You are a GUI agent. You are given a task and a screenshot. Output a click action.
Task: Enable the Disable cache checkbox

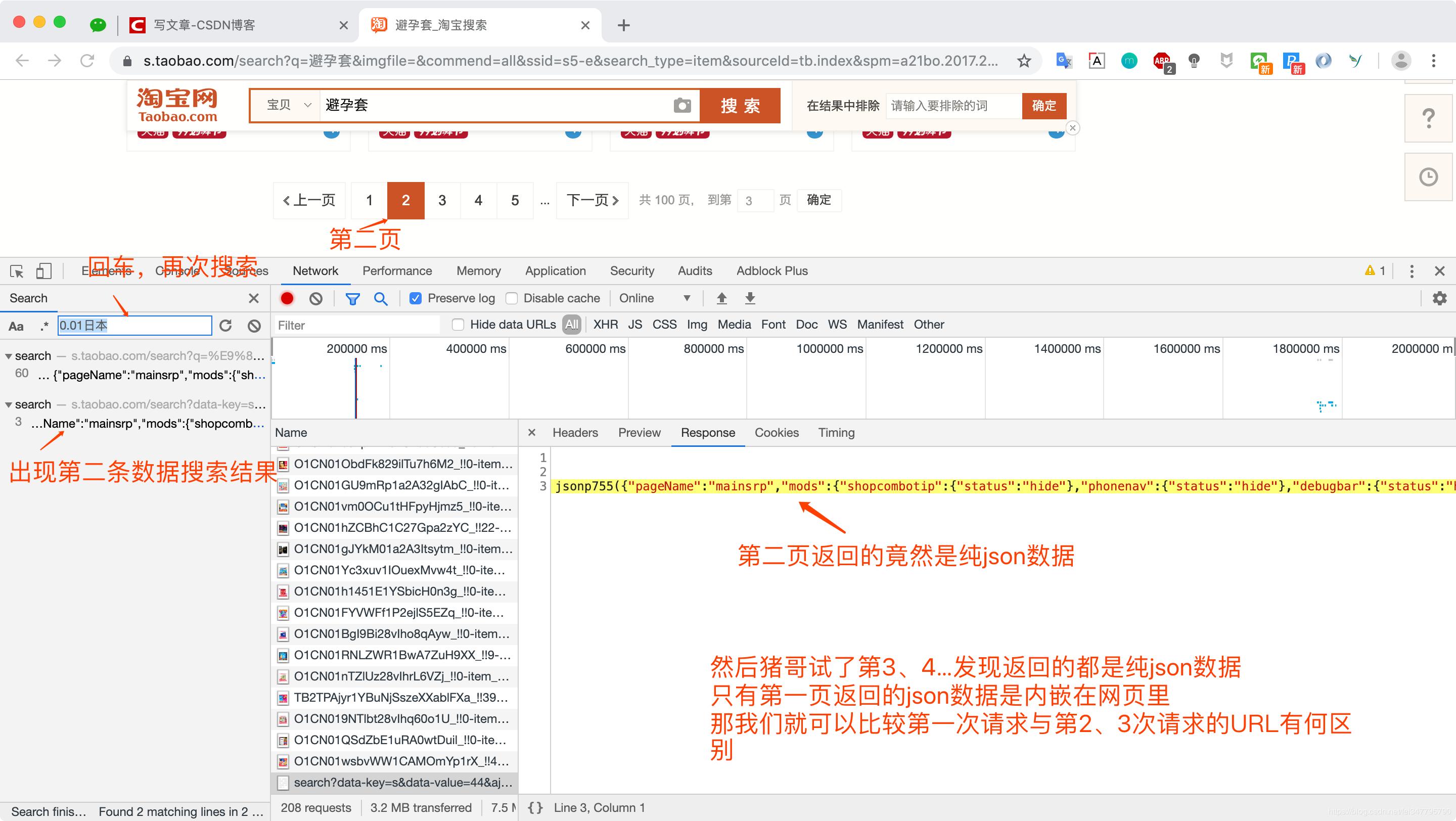coord(511,298)
